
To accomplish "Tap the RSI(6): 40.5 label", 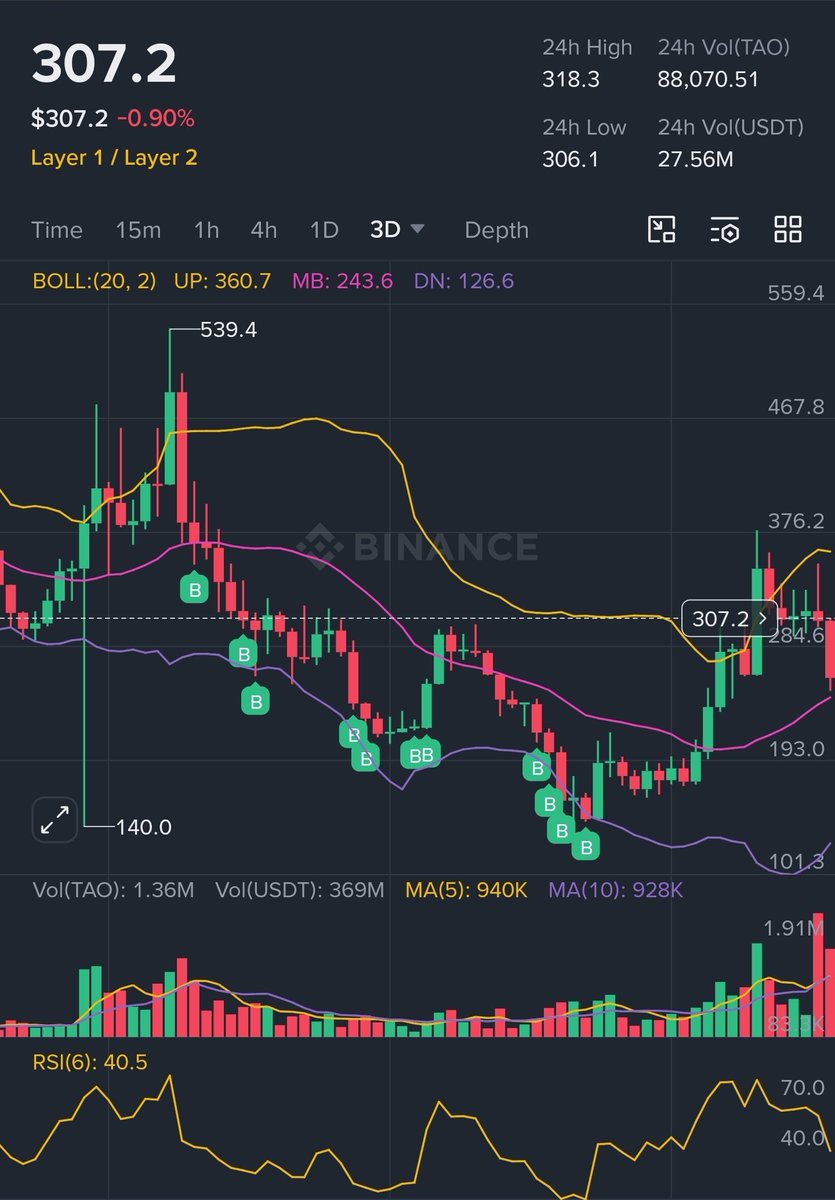I will tap(90, 1062).
